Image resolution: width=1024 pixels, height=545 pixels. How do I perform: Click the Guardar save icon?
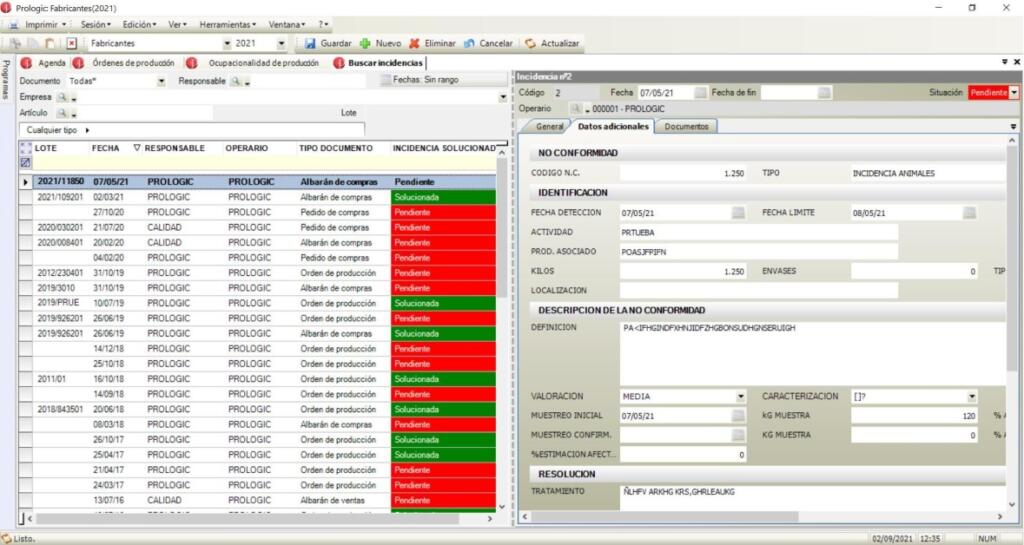310,44
